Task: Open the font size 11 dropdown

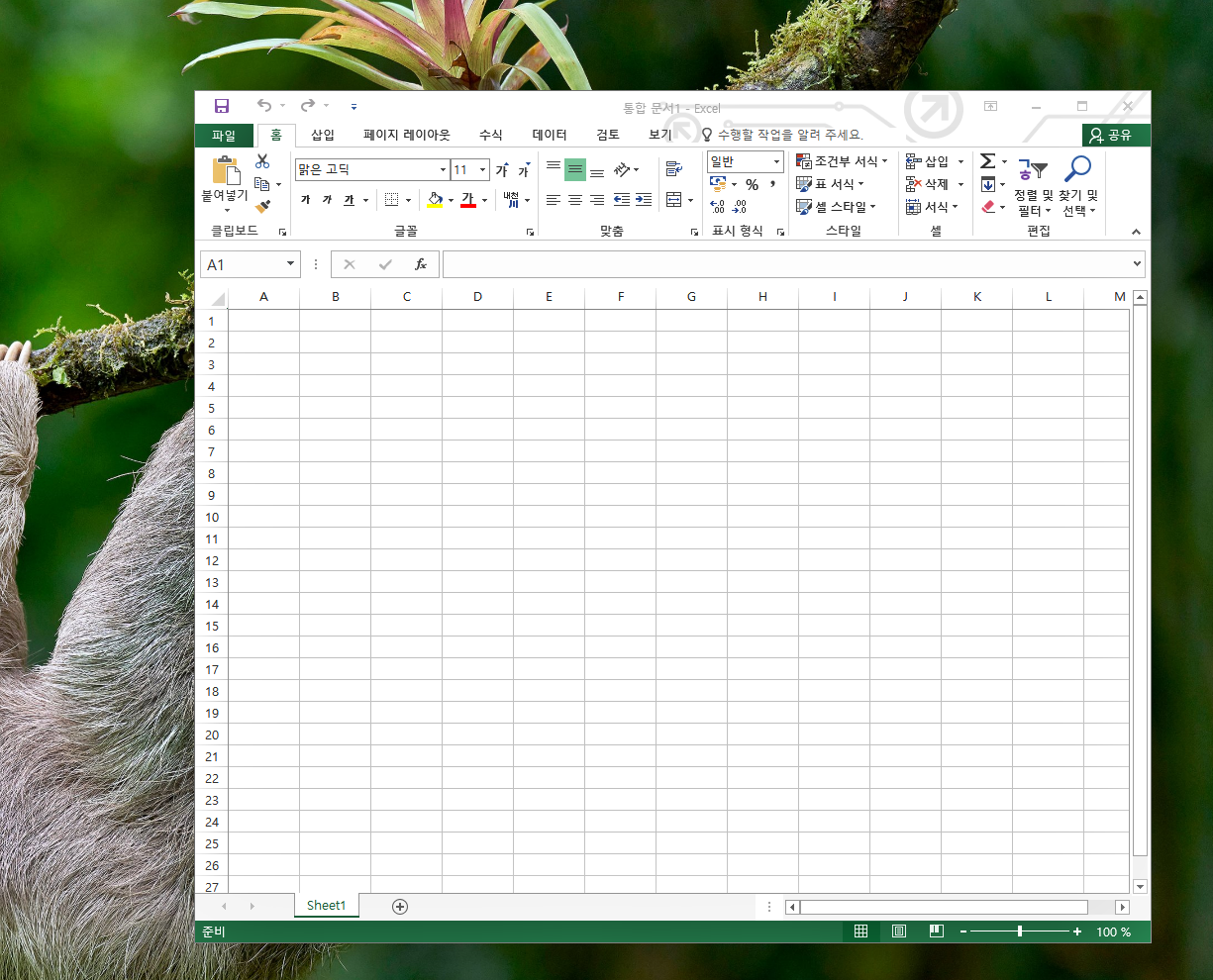Action: click(482, 170)
